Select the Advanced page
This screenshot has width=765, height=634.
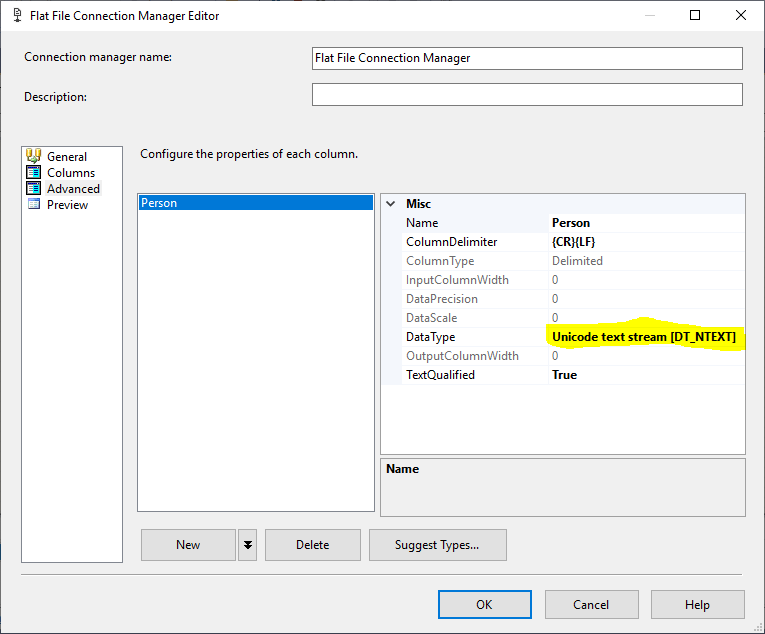pos(73,189)
